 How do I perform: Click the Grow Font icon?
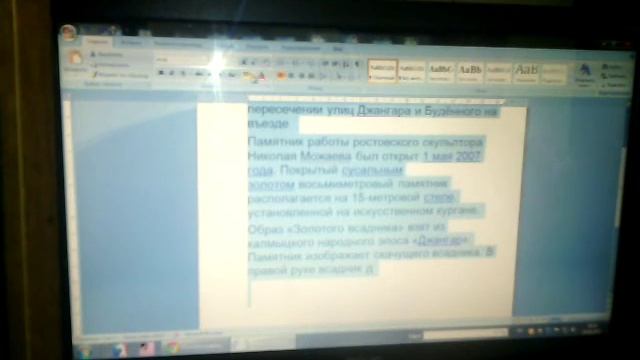[244, 62]
